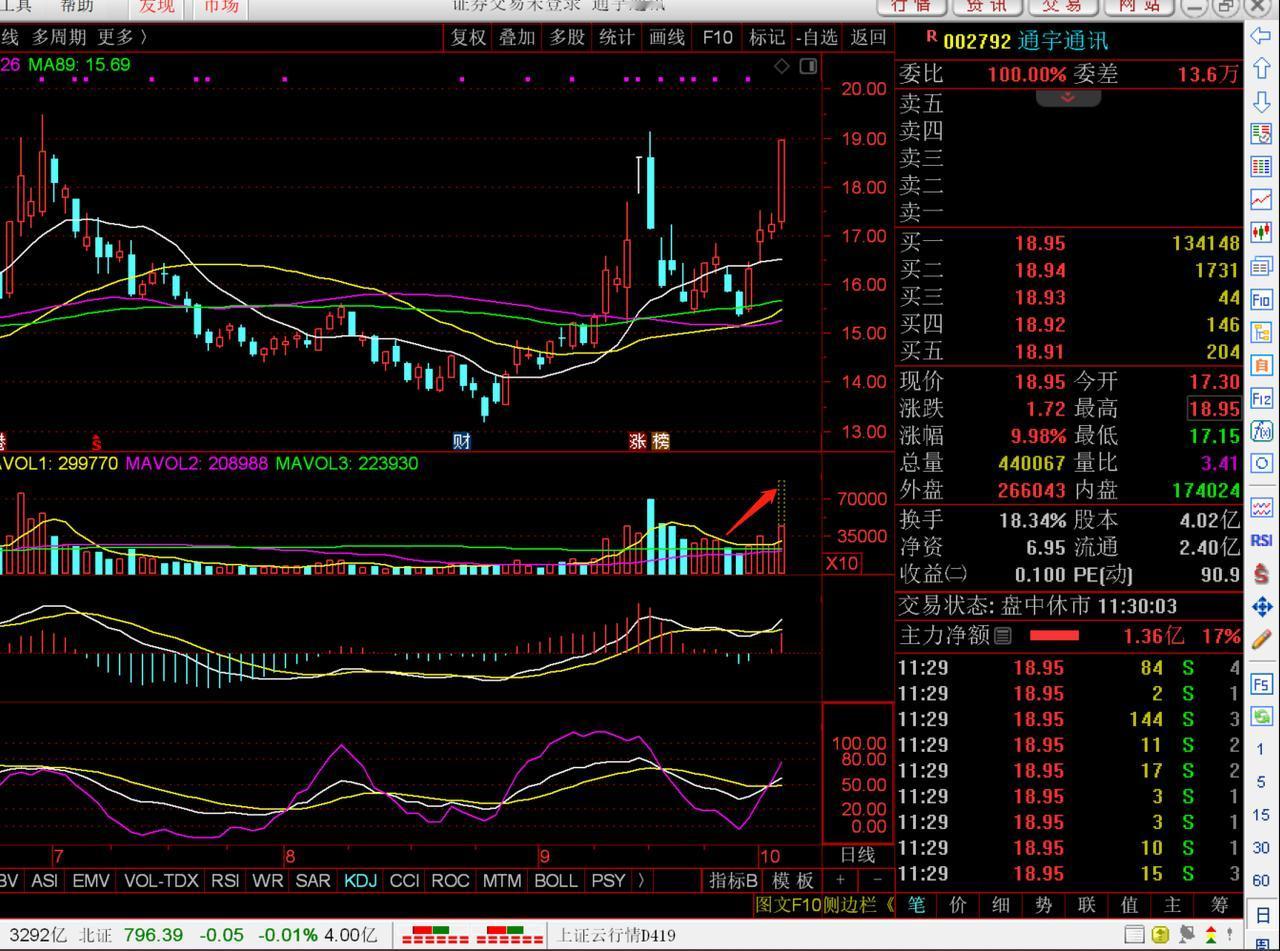
Task: Select the pencil drawing tool icon
Action: point(1261,638)
